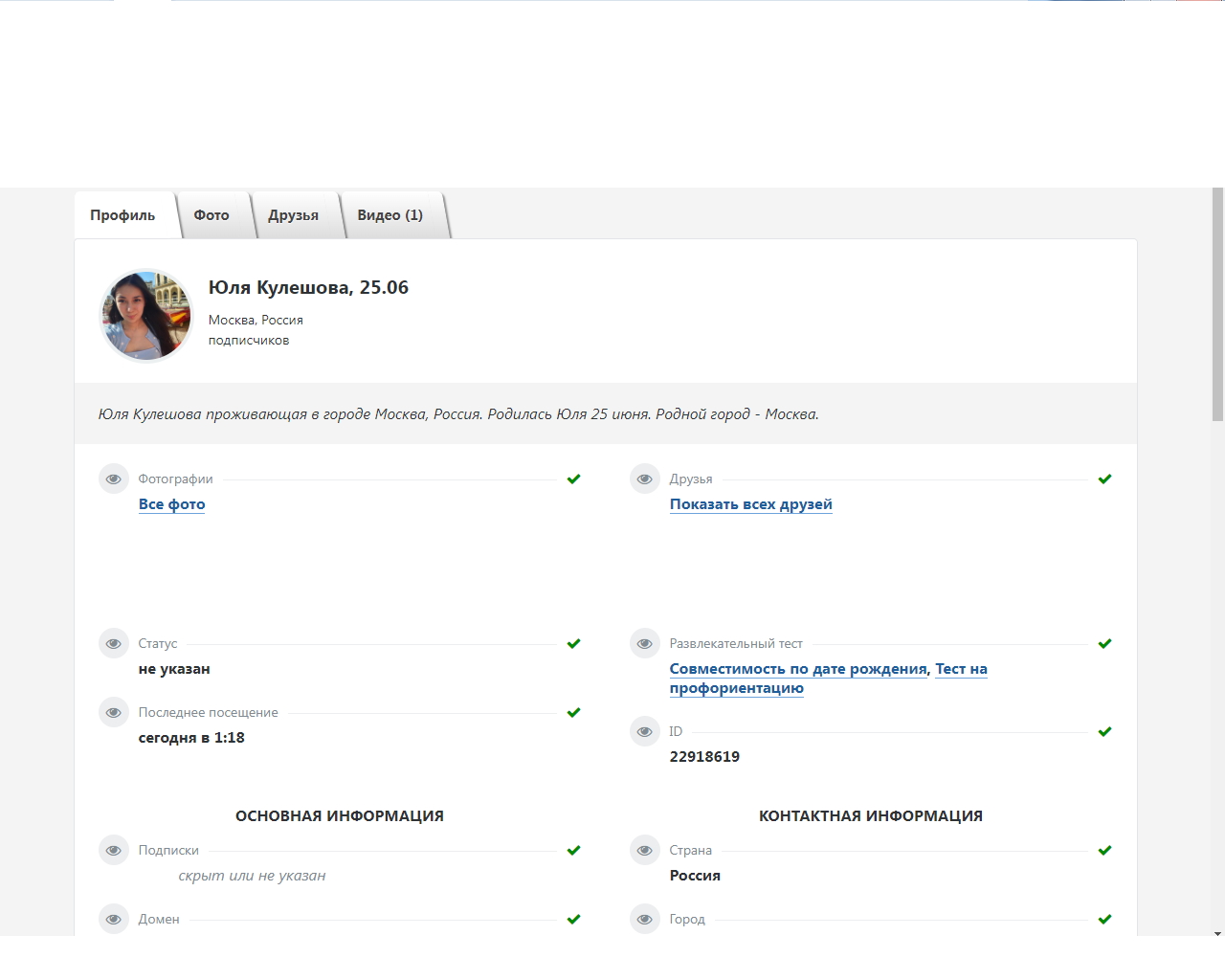Toggle the green checkmark on Статус row

click(573, 643)
